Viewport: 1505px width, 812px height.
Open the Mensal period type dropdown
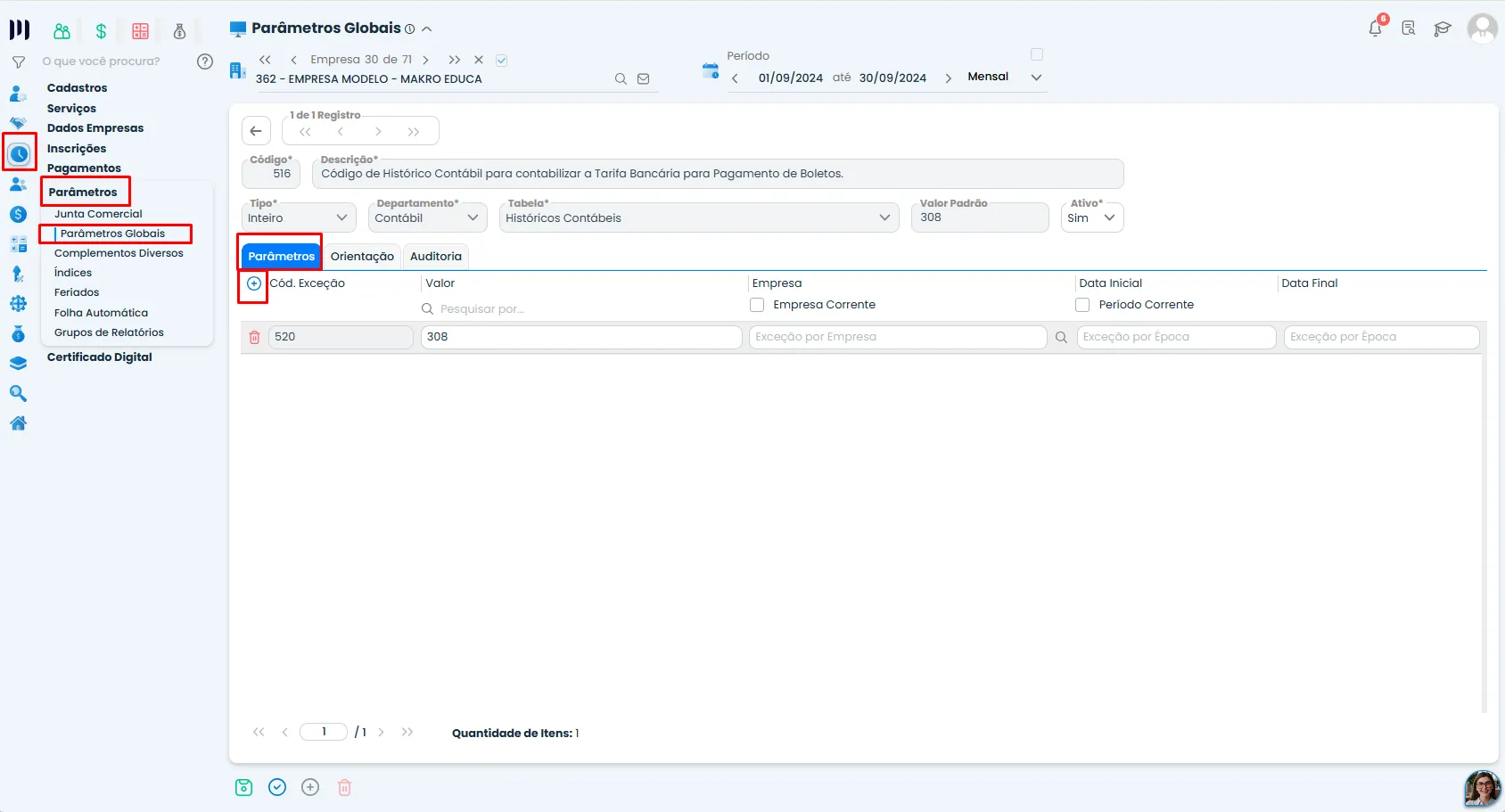[1005, 78]
